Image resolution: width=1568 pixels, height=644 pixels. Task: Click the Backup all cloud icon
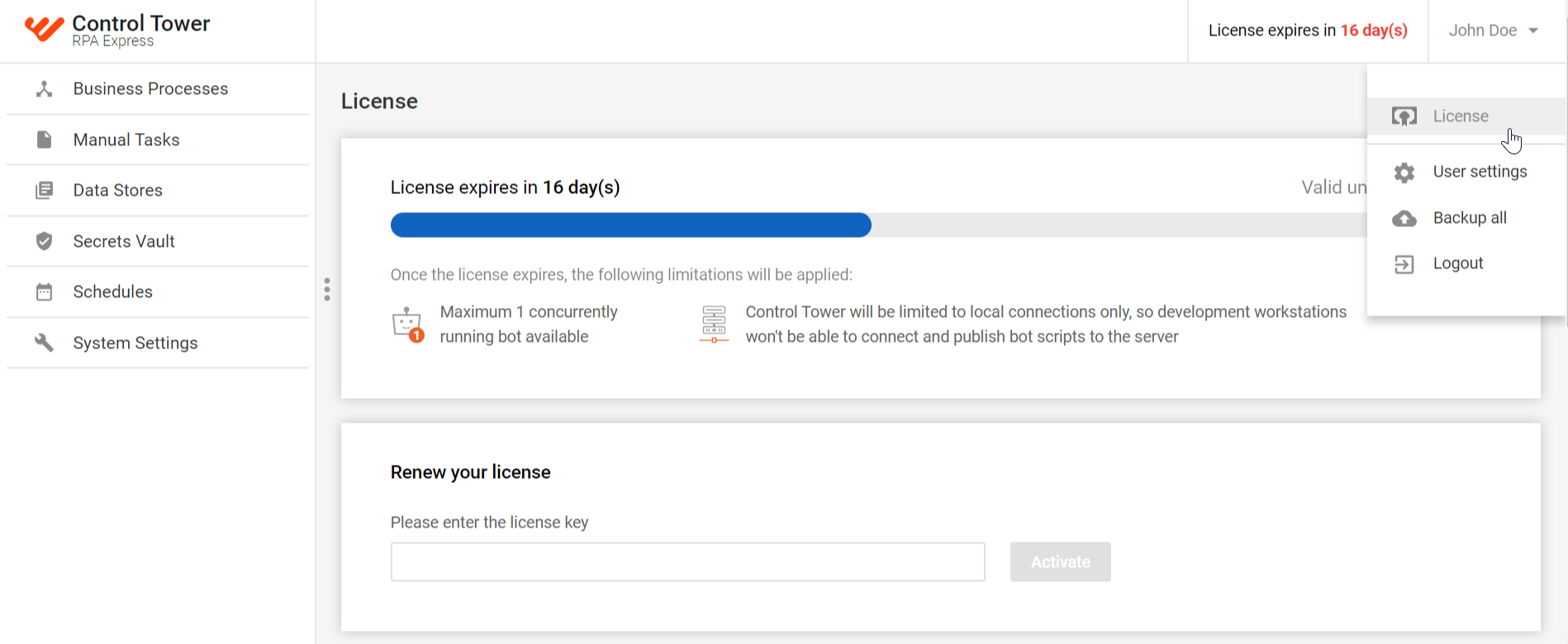pyautogui.click(x=1404, y=219)
